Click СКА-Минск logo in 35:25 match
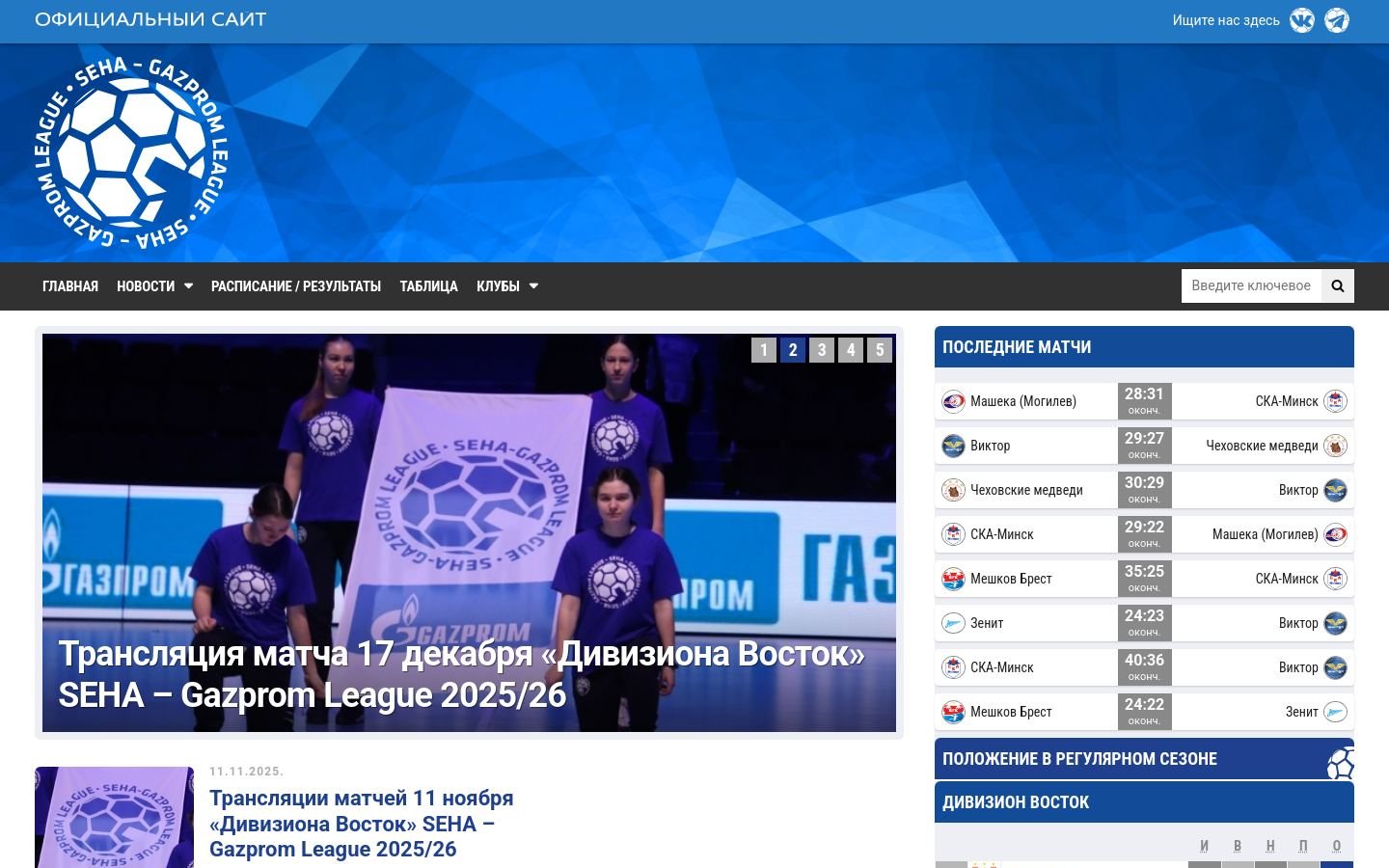Screen dimensions: 1389x868 pos(1335,579)
